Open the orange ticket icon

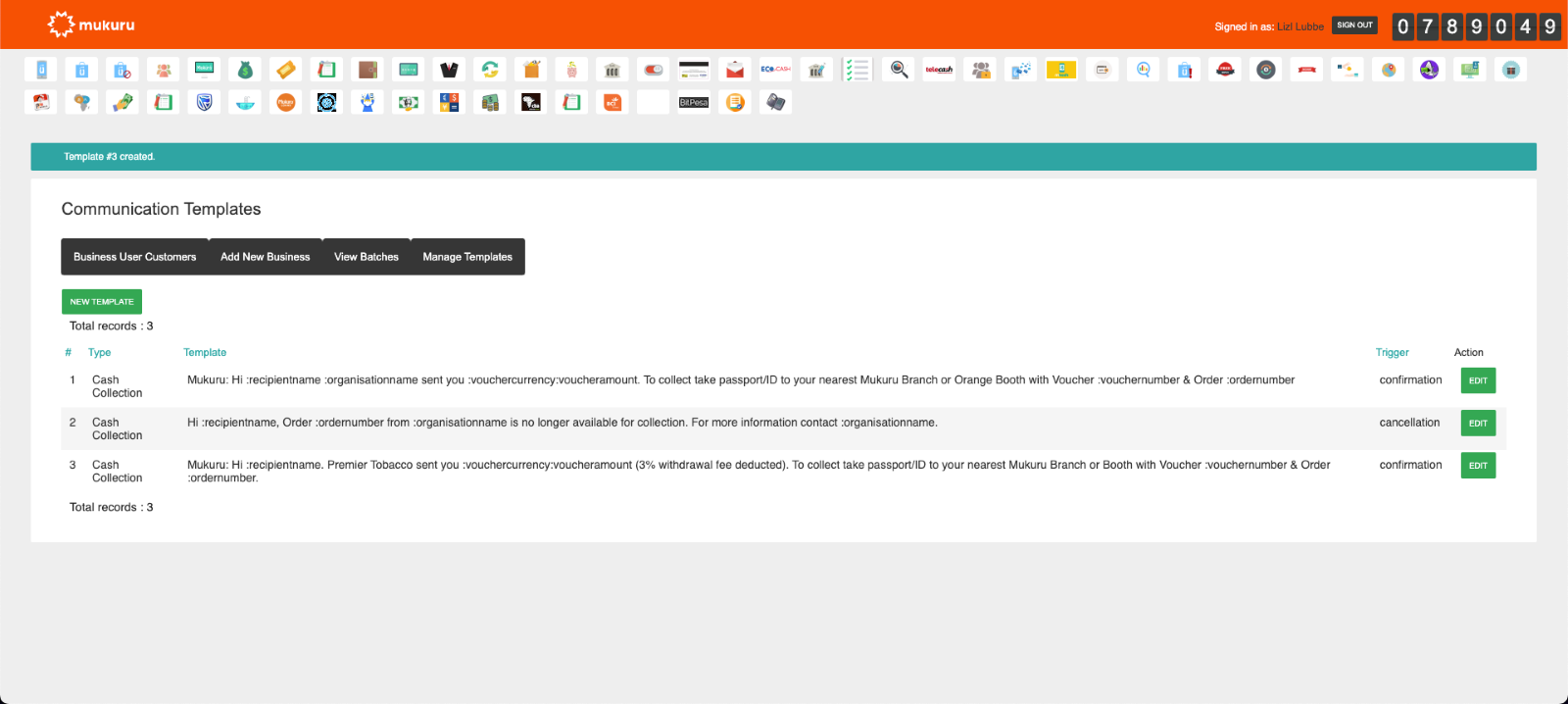click(x=286, y=70)
